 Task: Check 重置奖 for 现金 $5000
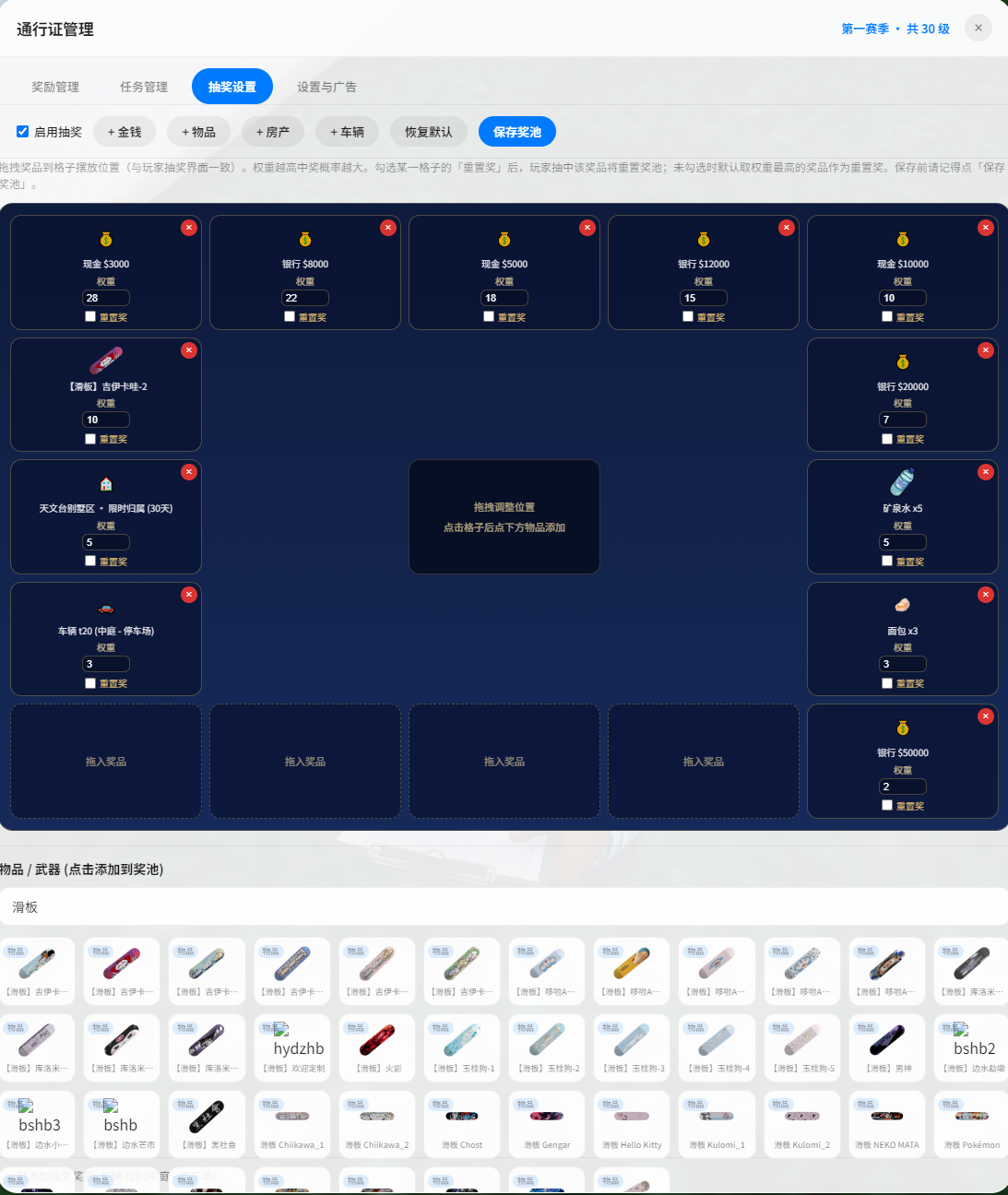489,316
